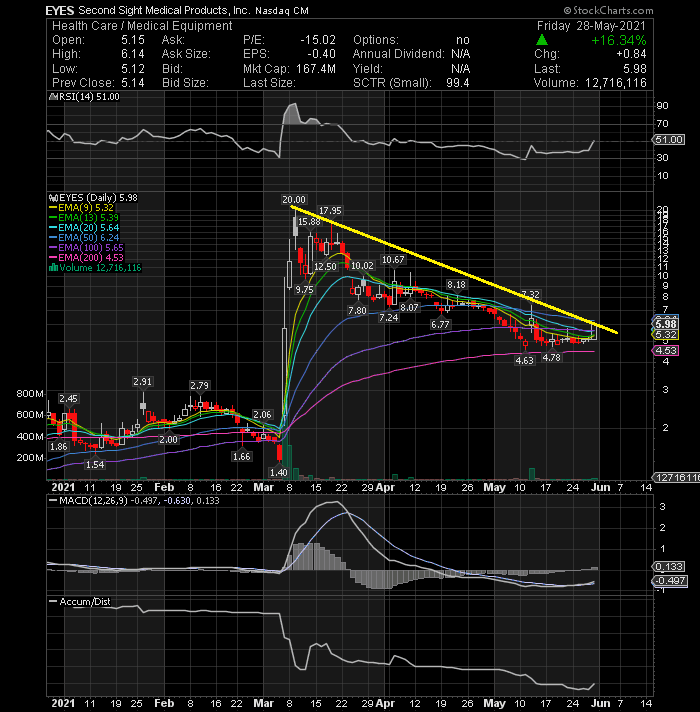
Task: Click the 10.67 price label
Action: (x=393, y=260)
